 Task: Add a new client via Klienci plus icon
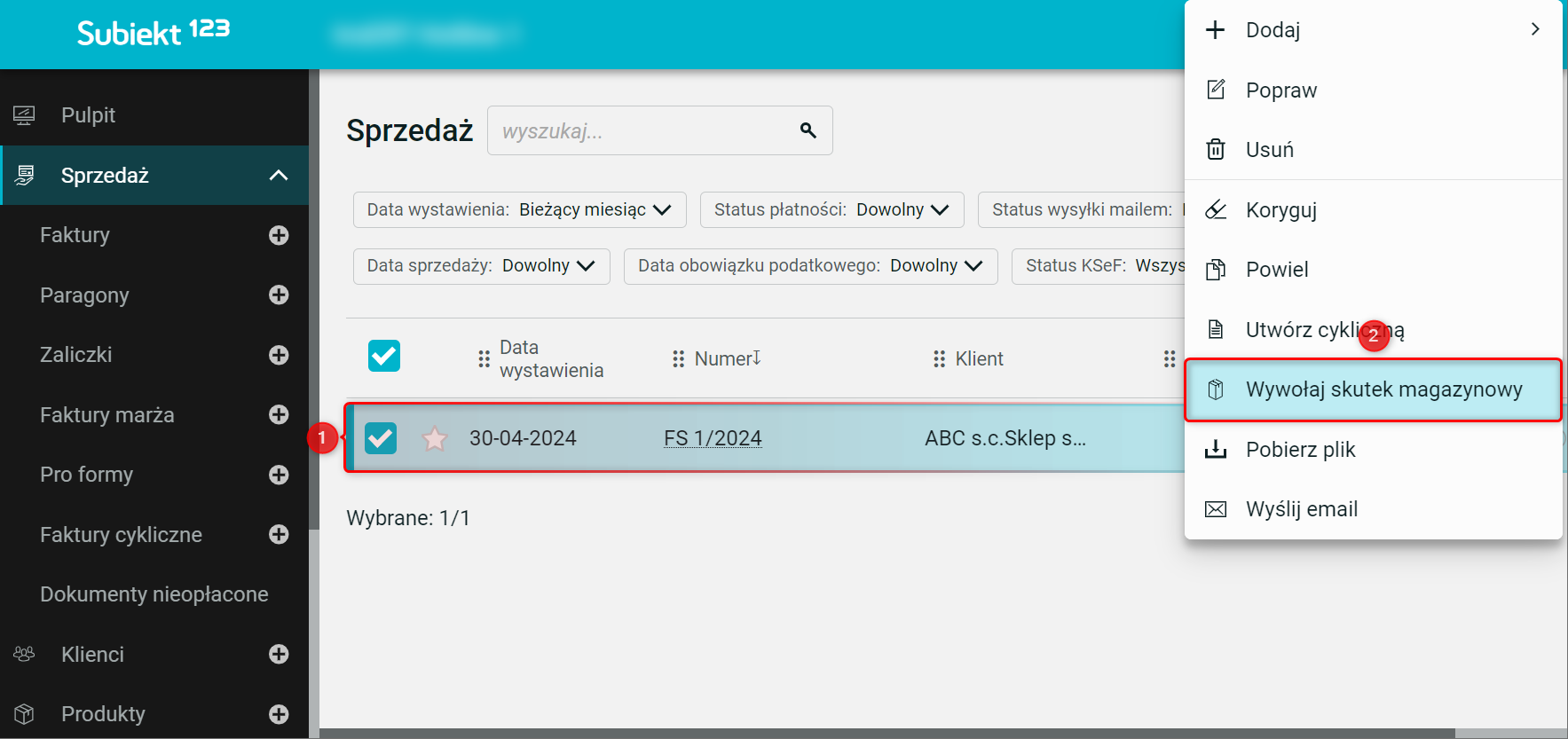pos(279,654)
